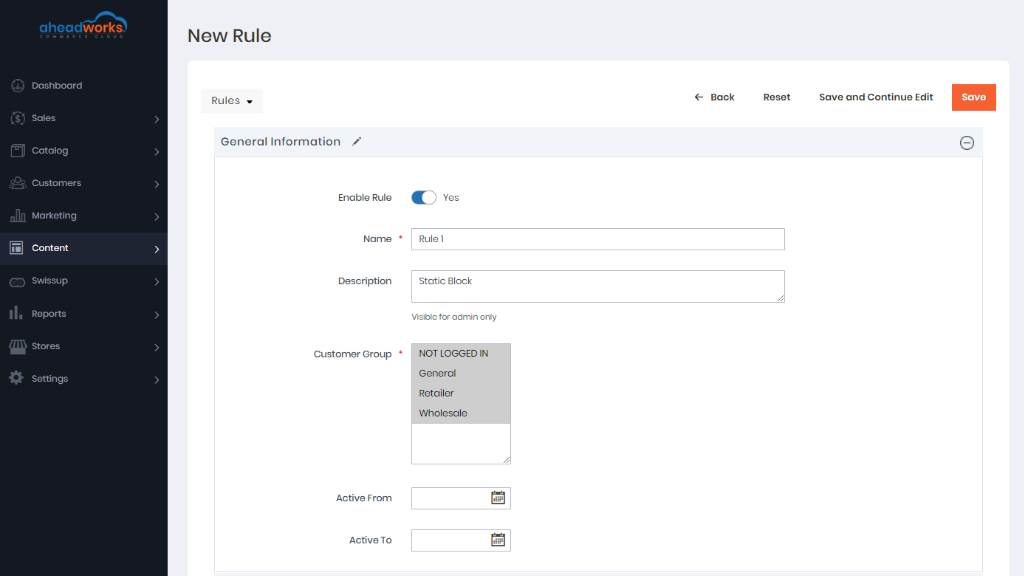Open the Active From calendar picker

[498, 498]
